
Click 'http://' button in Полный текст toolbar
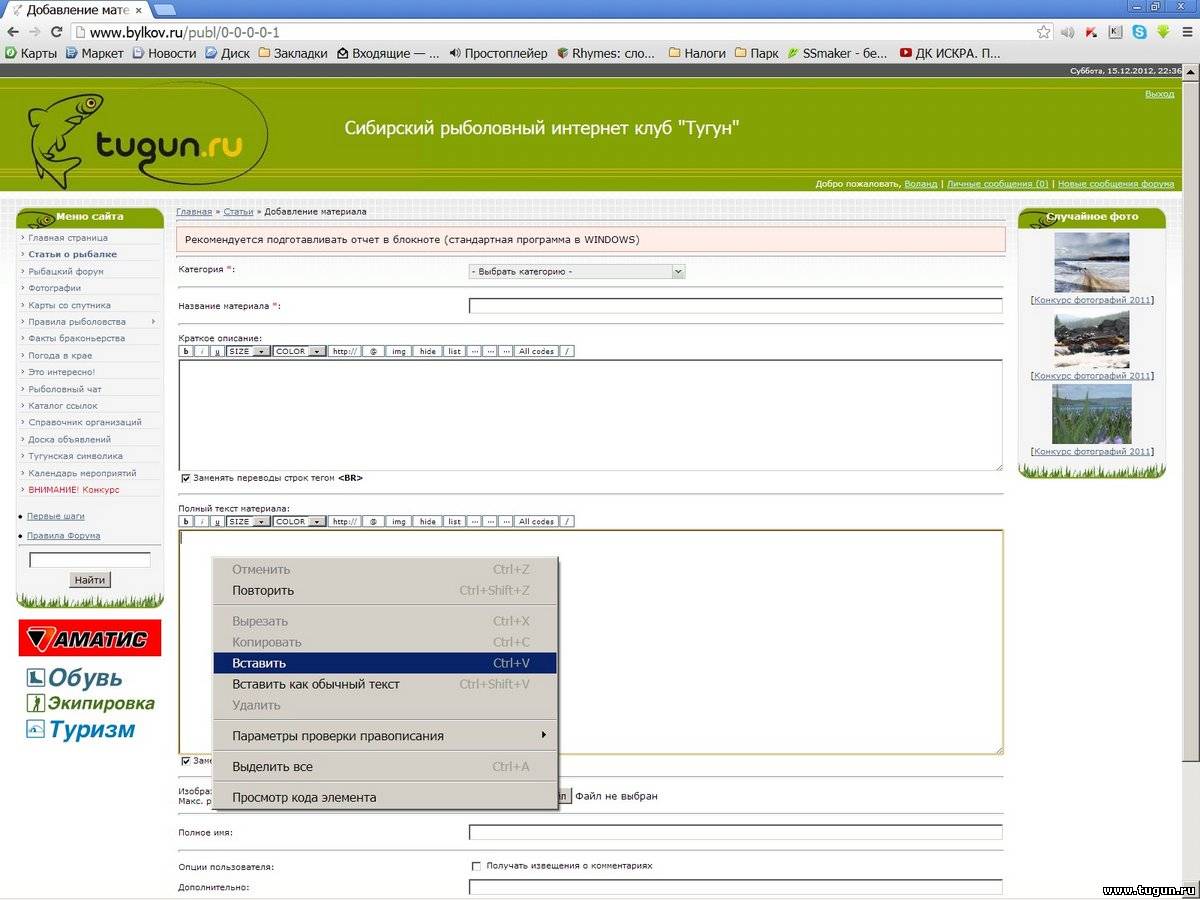[344, 521]
